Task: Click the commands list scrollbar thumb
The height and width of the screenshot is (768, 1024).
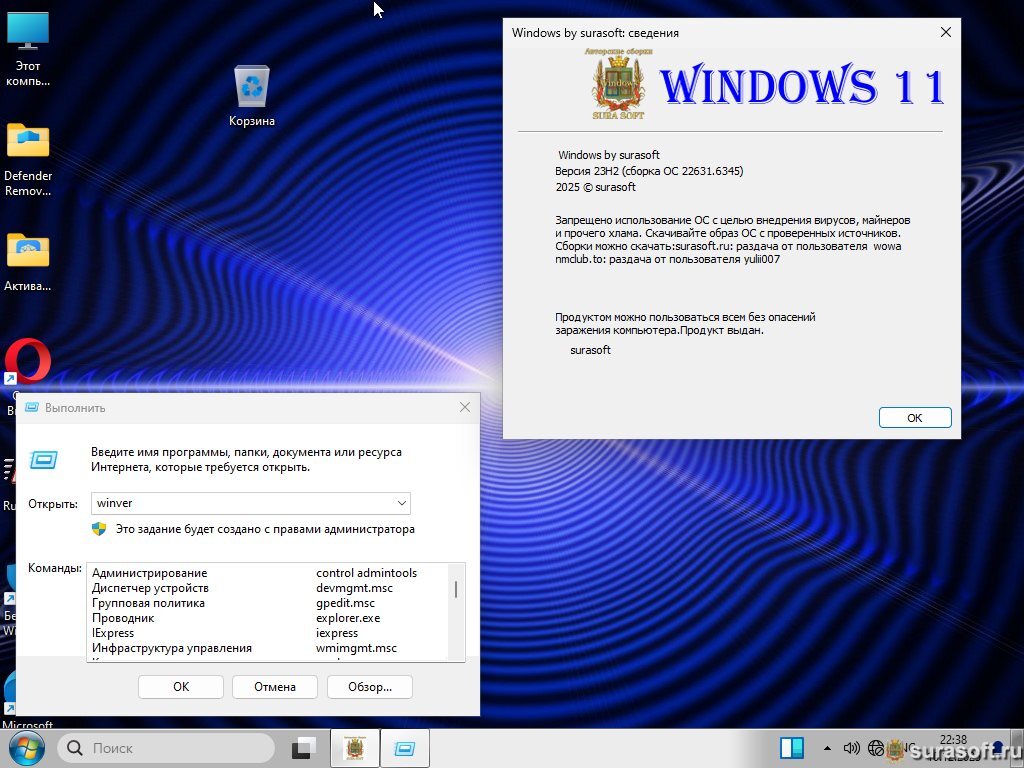Action: [456, 589]
